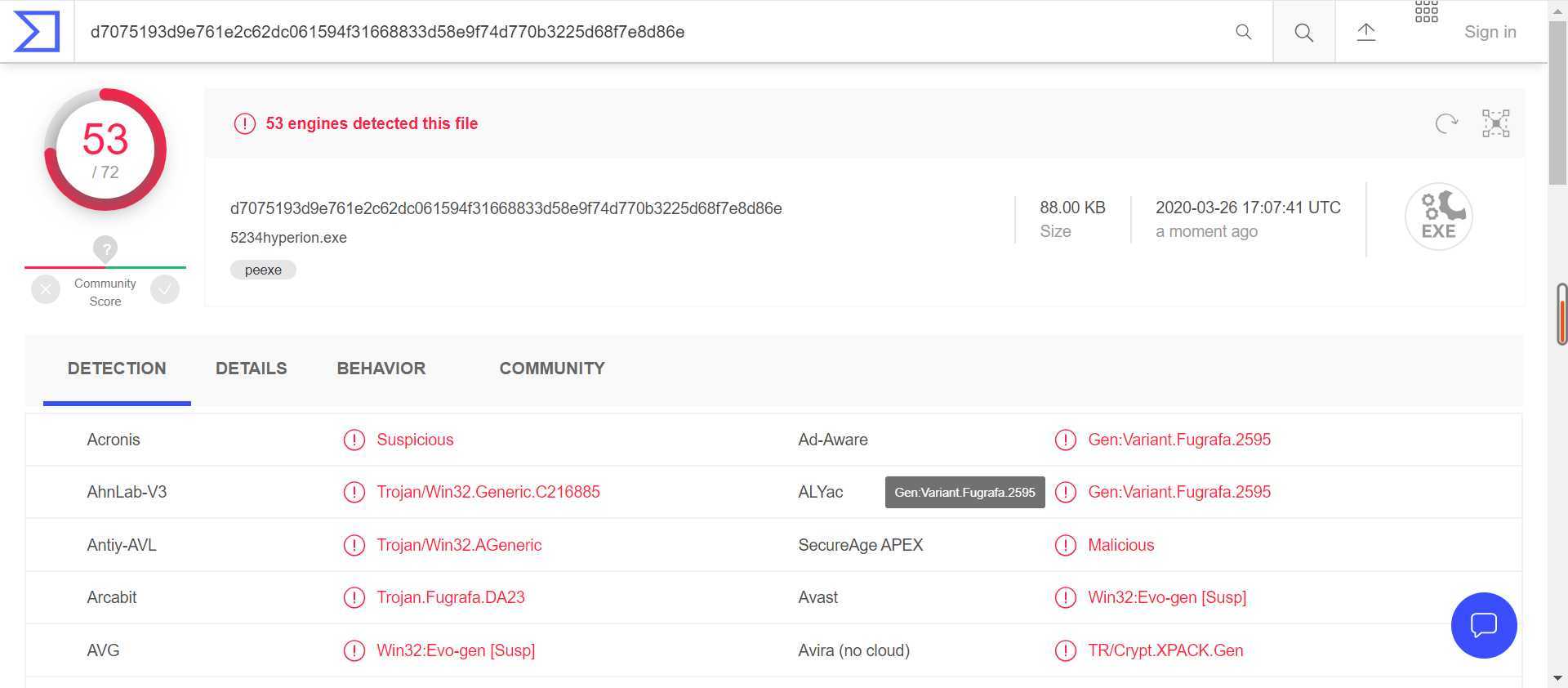Screen dimensions: 1568x688
Task: Open the VirusTotal home logo
Action: pyautogui.click(x=37, y=31)
